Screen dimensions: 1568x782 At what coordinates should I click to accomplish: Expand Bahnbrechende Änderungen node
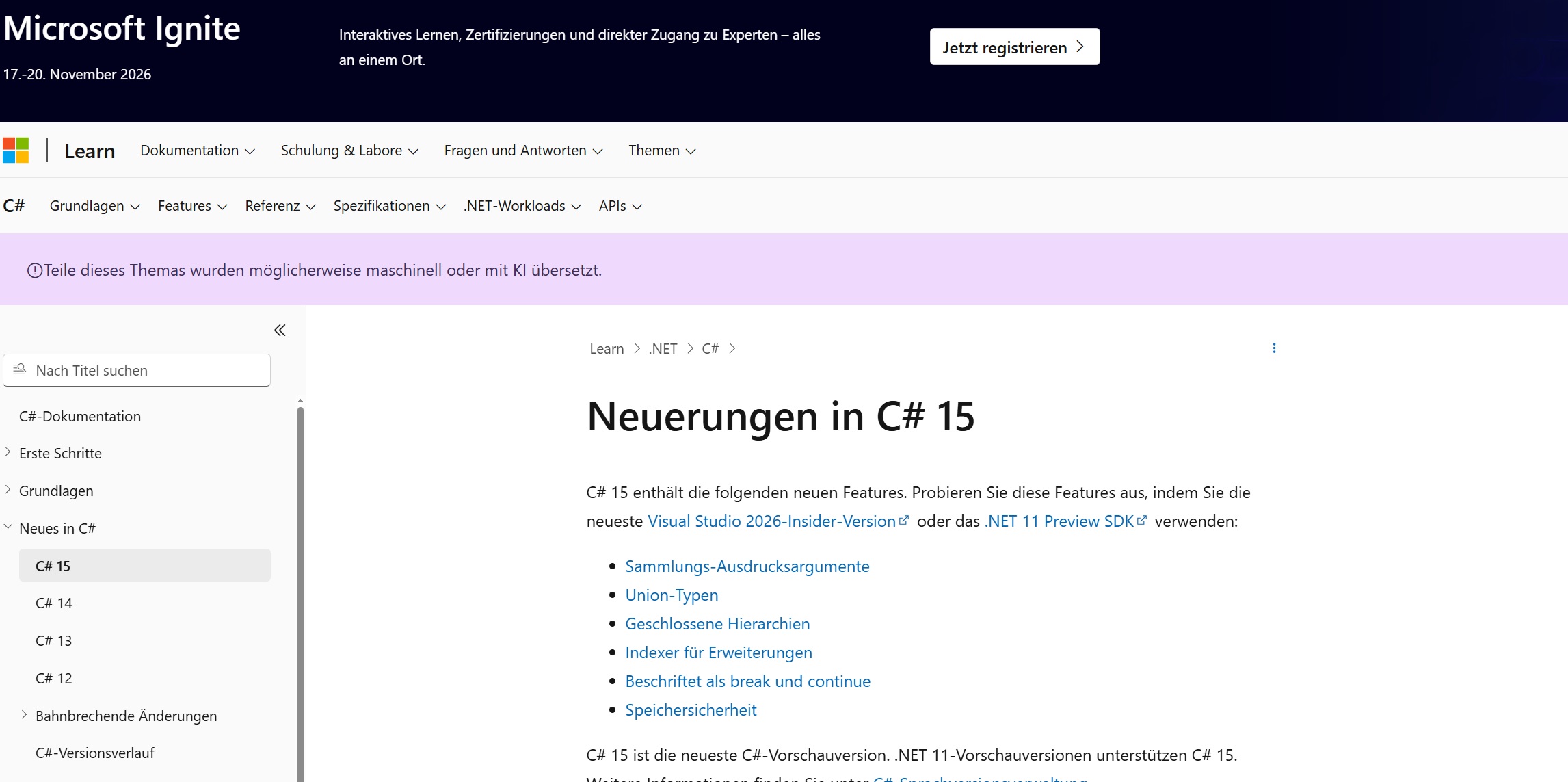[x=24, y=715]
